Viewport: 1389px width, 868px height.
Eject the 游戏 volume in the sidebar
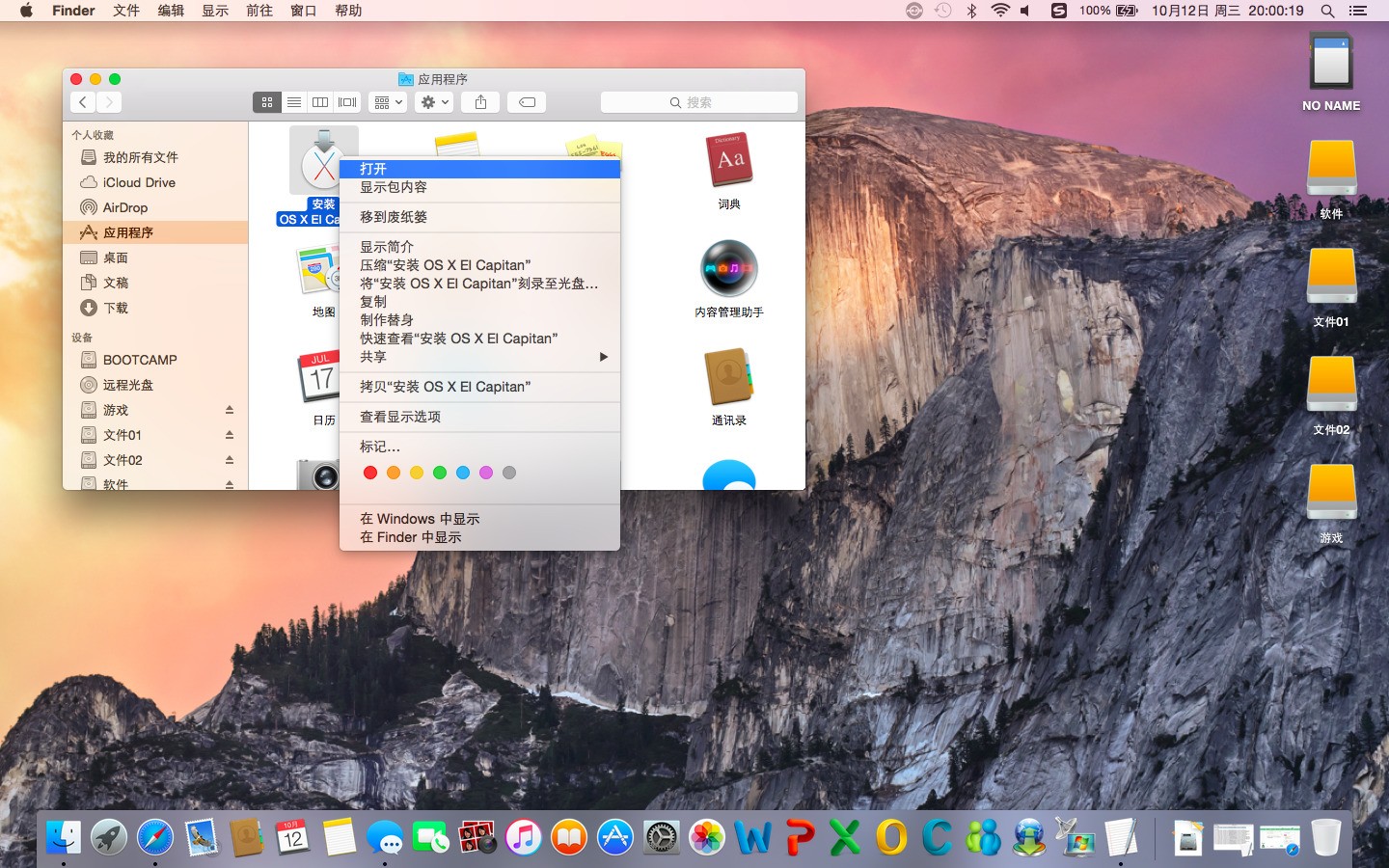click(230, 410)
